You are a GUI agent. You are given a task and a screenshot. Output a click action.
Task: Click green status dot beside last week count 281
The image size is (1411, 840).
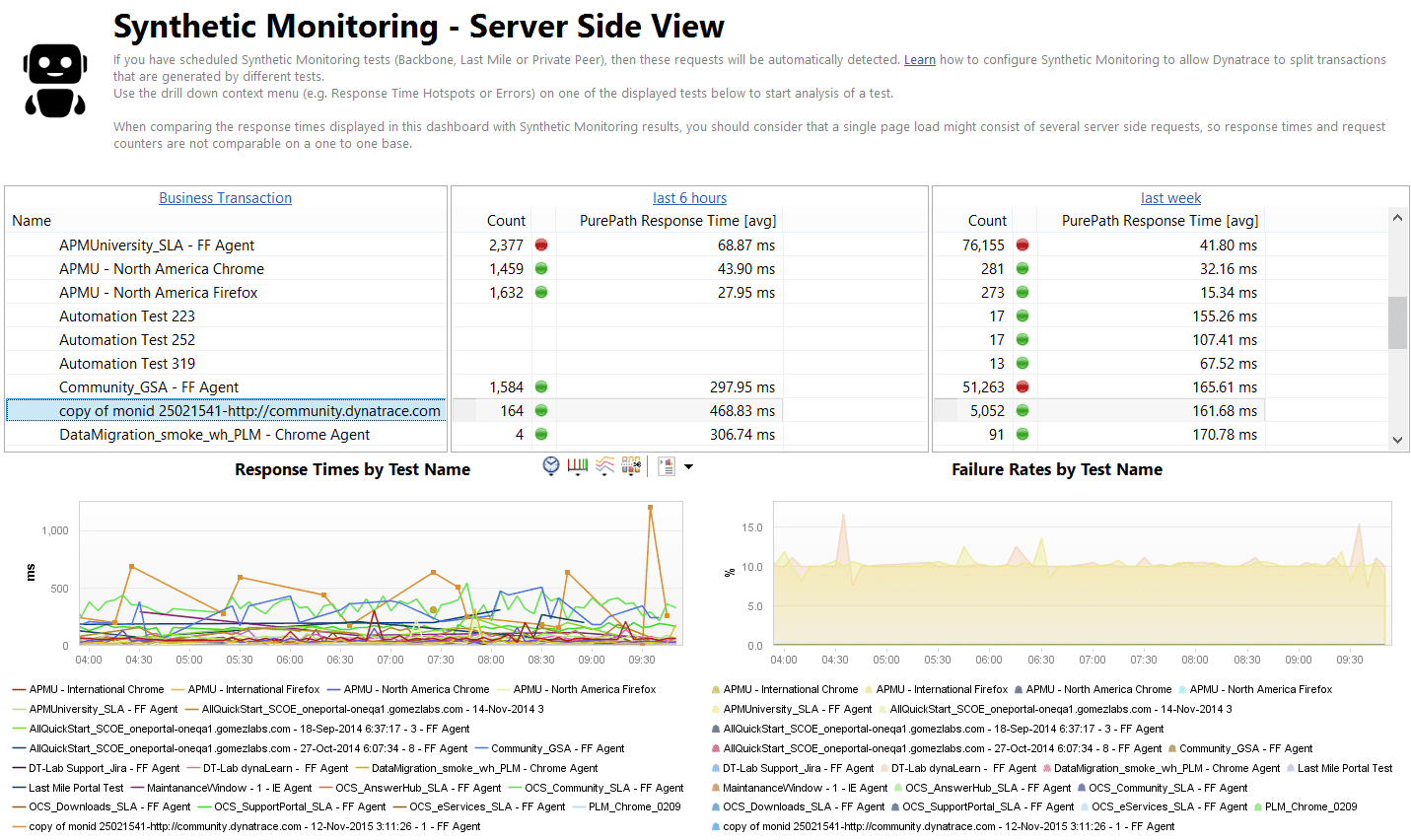1023,268
